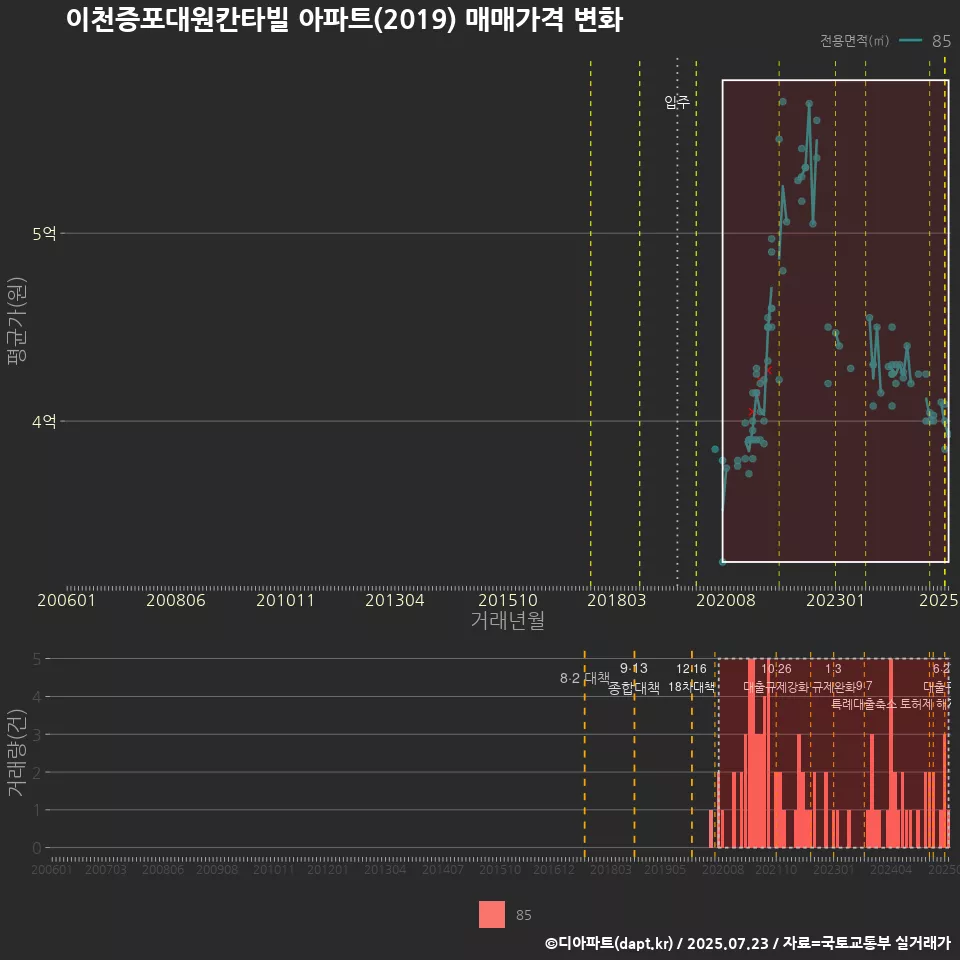Click 200703 on the volume chart x-axis
960x960 pixels.
(x=106, y=869)
